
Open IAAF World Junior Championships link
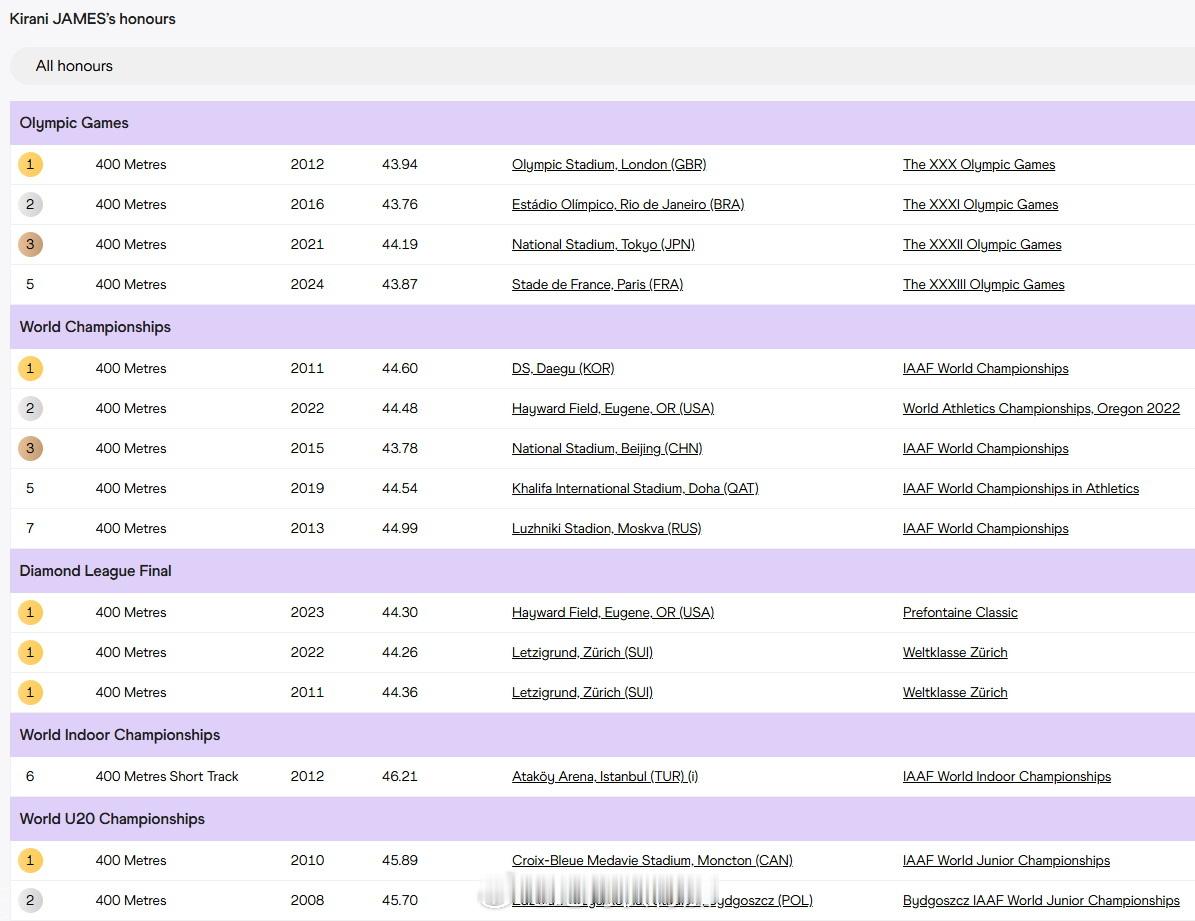point(1006,860)
